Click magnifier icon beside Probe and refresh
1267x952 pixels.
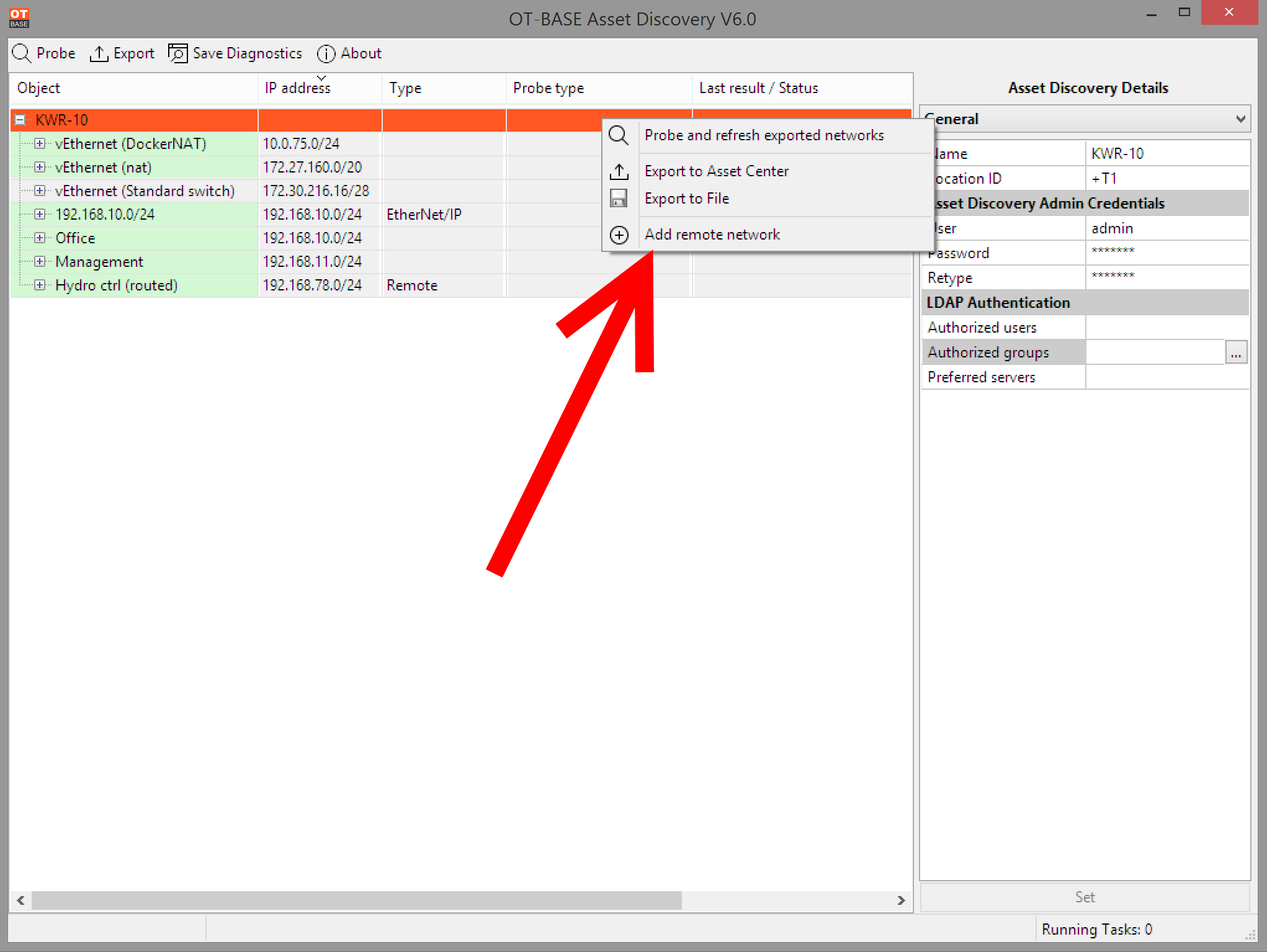pos(619,135)
